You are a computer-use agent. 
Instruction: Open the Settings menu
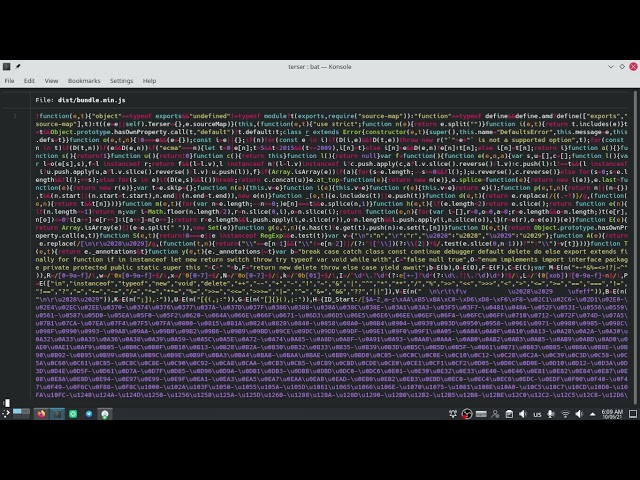click(x=122, y=81)
